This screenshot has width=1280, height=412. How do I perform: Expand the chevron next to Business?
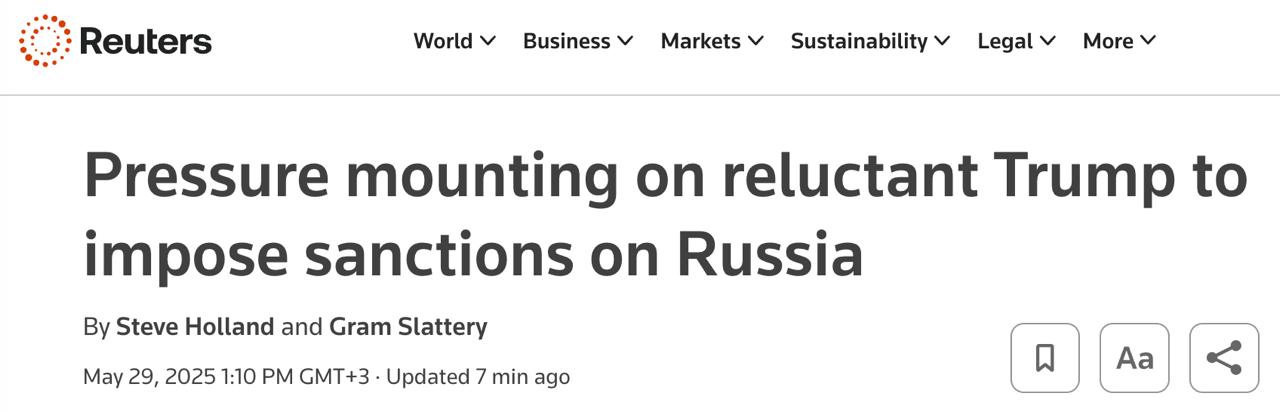(x=626, y=41)
